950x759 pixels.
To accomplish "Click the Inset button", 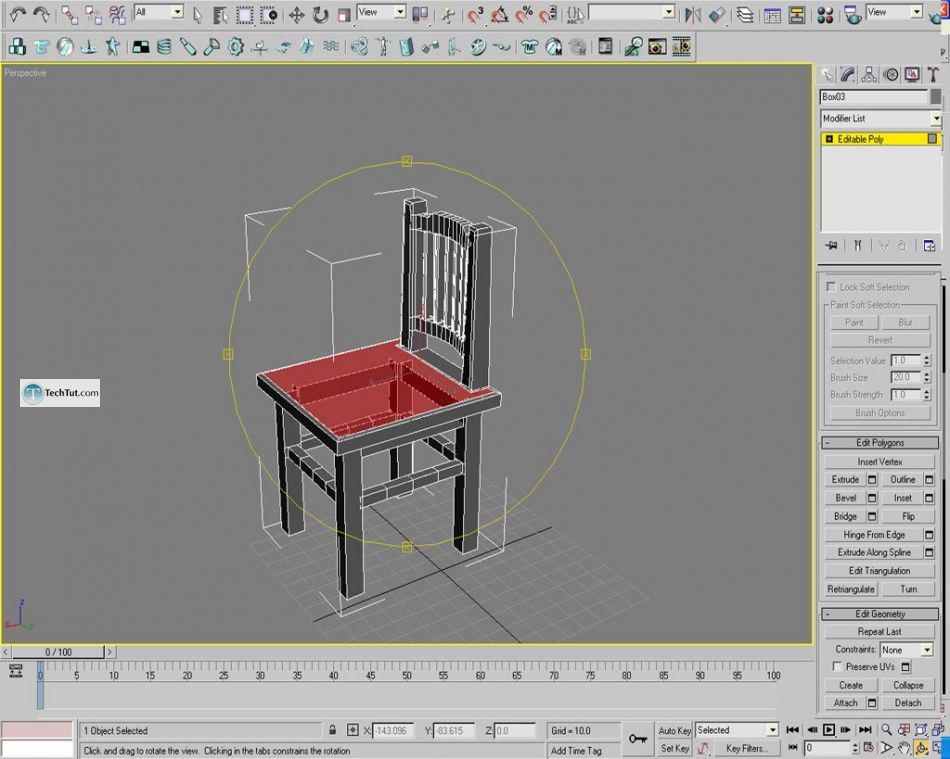I will [902, 498].
